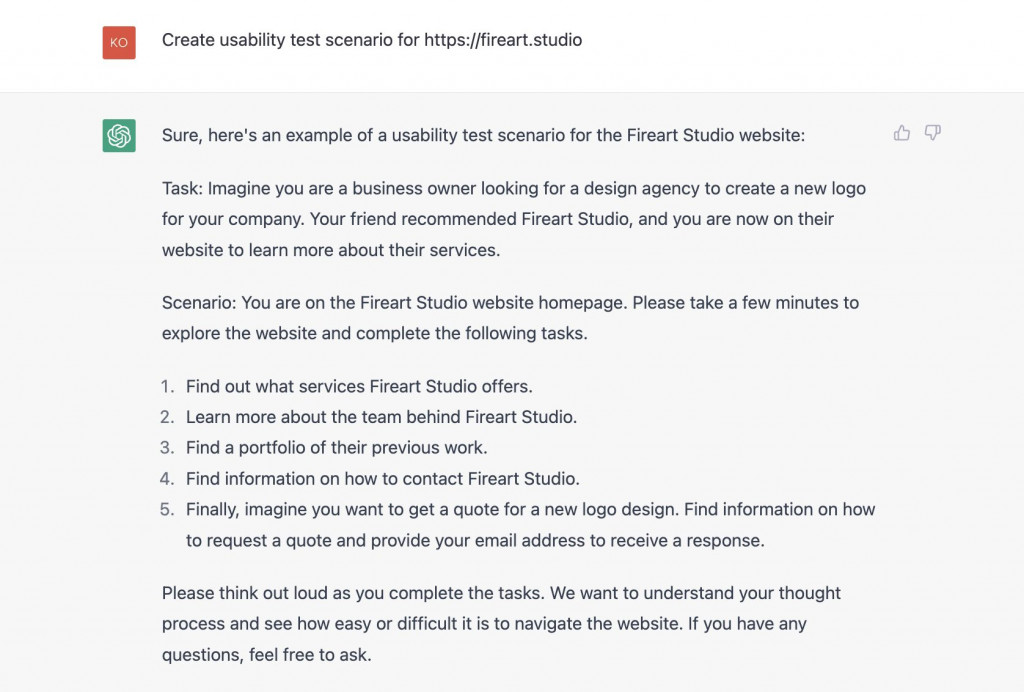
Task: Click list item 5 about requesting a quote
Action: click(x=520, y=524)
